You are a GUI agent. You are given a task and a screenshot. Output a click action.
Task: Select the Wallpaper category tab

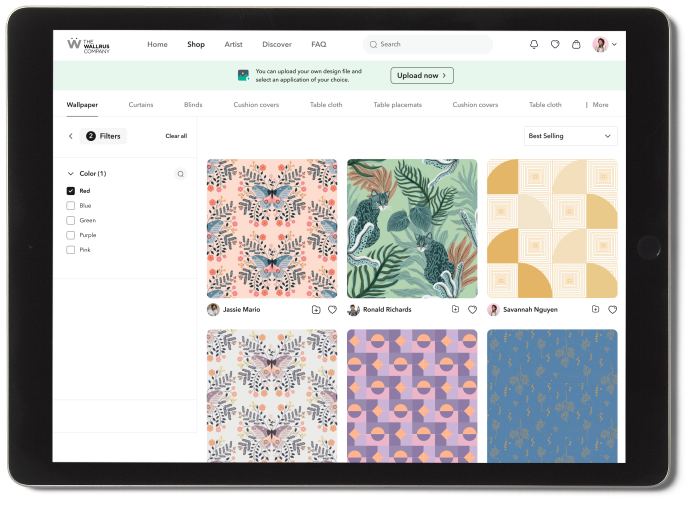[82, 105]
